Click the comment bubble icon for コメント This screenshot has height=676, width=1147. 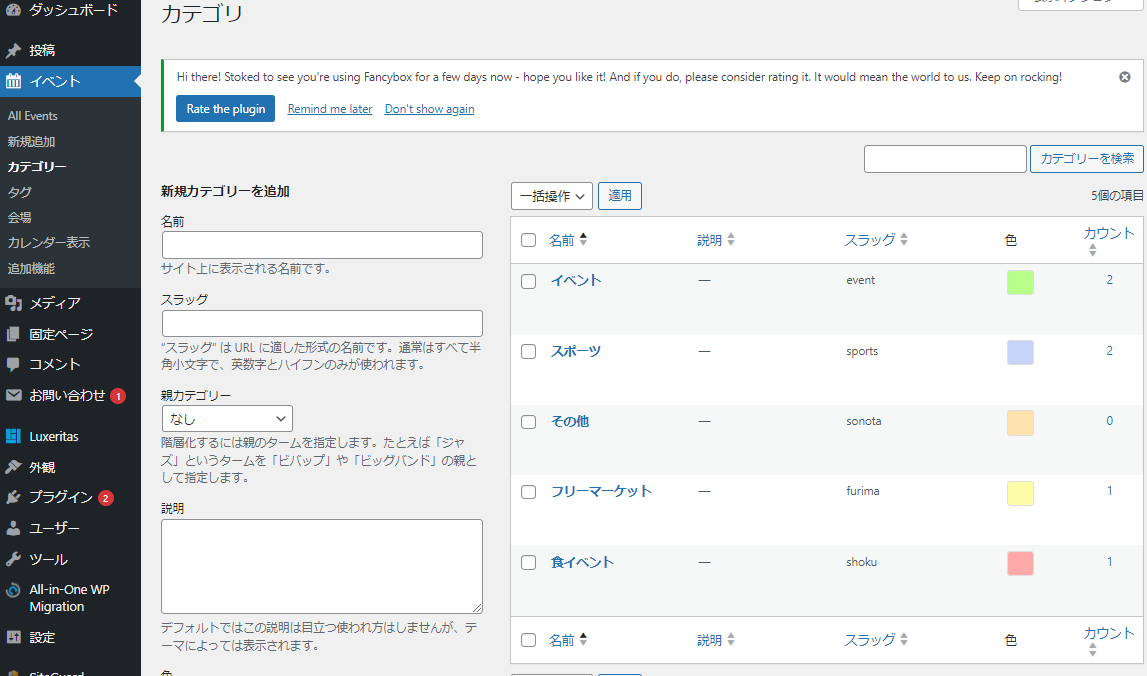tap(13, 364)
